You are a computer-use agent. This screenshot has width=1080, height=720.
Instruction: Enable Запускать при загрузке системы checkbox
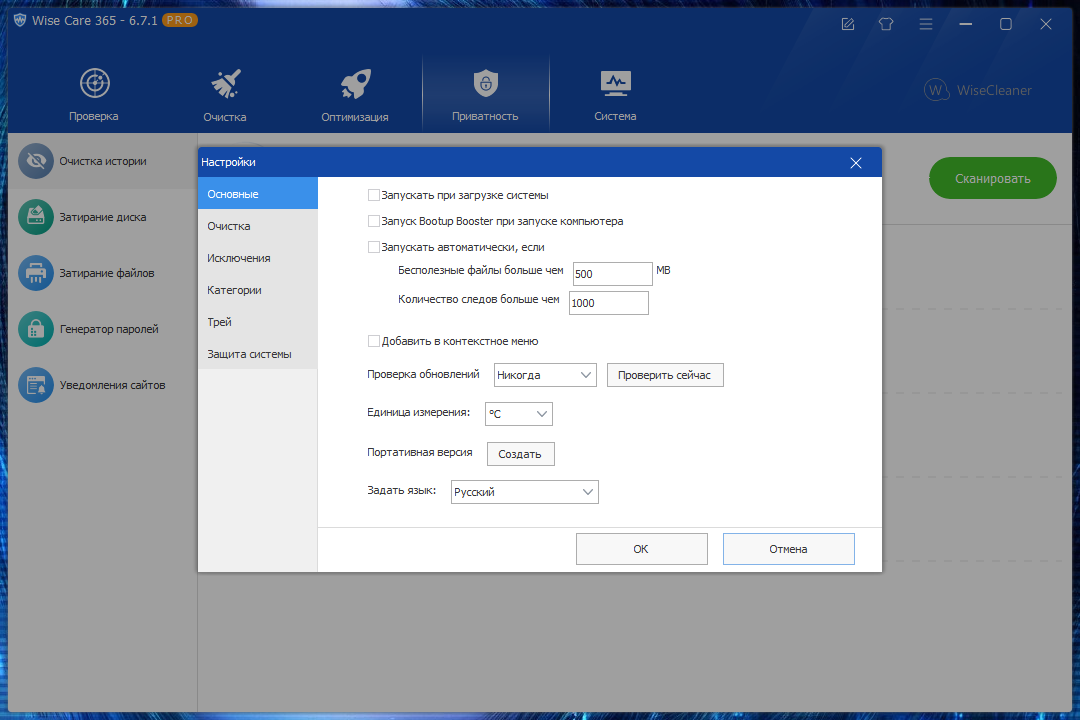(374, 195)
